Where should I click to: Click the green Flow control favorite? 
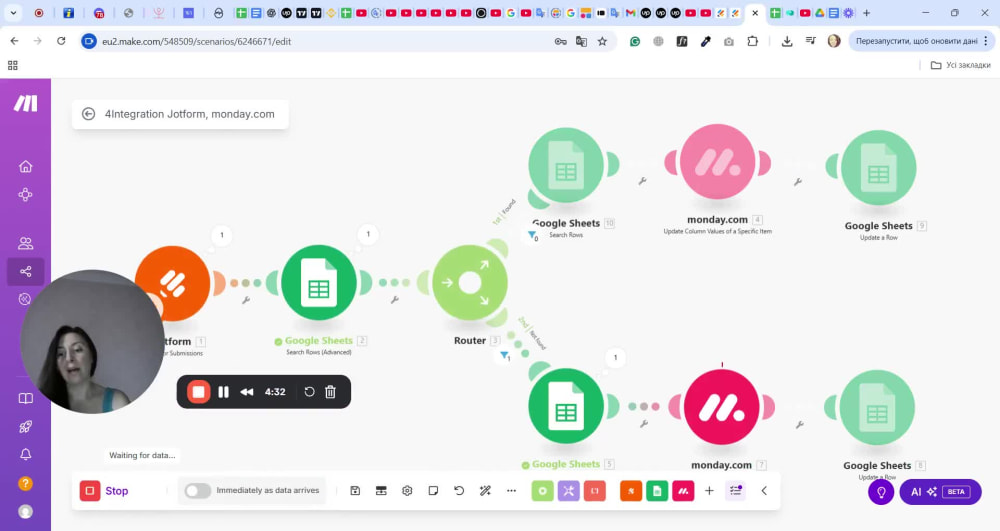(543, 491)
